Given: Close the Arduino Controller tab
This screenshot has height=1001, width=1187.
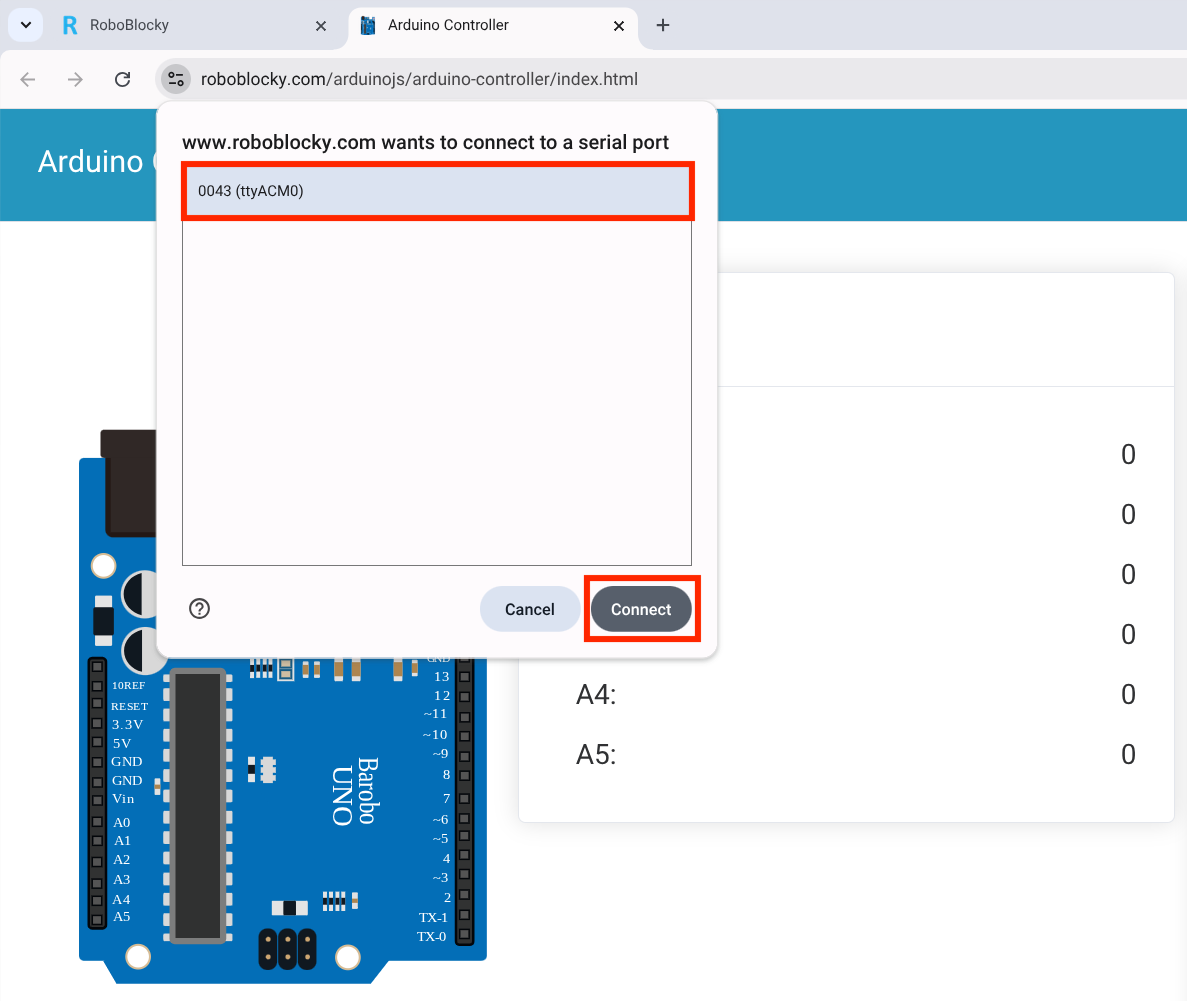Looking at the screenshot, I should pos(619,26).
